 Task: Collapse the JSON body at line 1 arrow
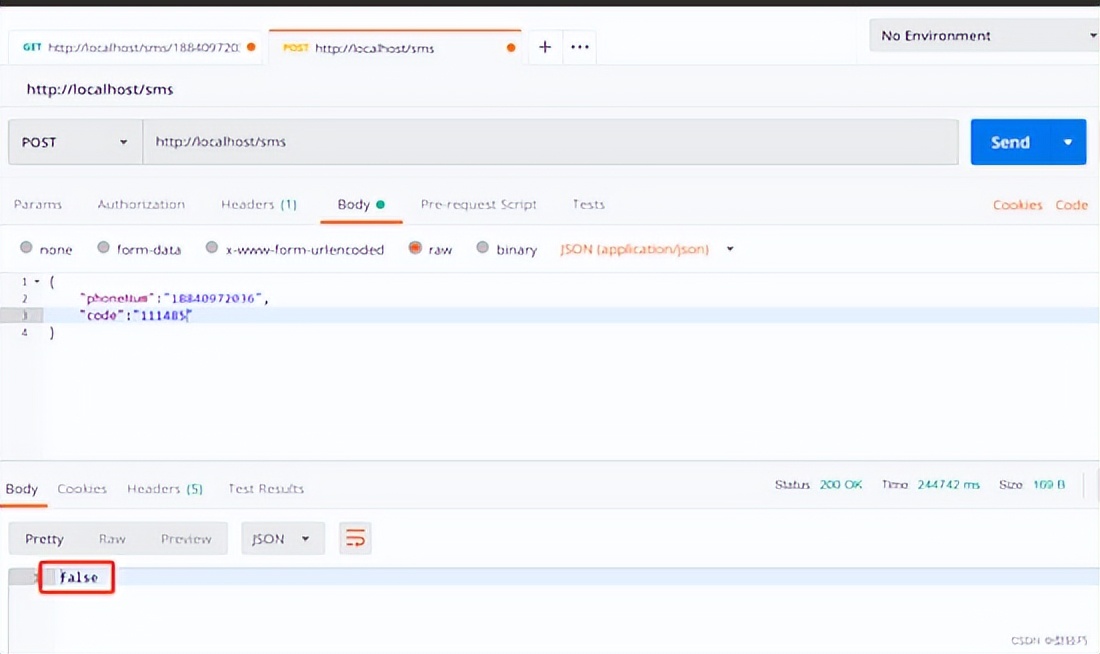tap(37, 281)
